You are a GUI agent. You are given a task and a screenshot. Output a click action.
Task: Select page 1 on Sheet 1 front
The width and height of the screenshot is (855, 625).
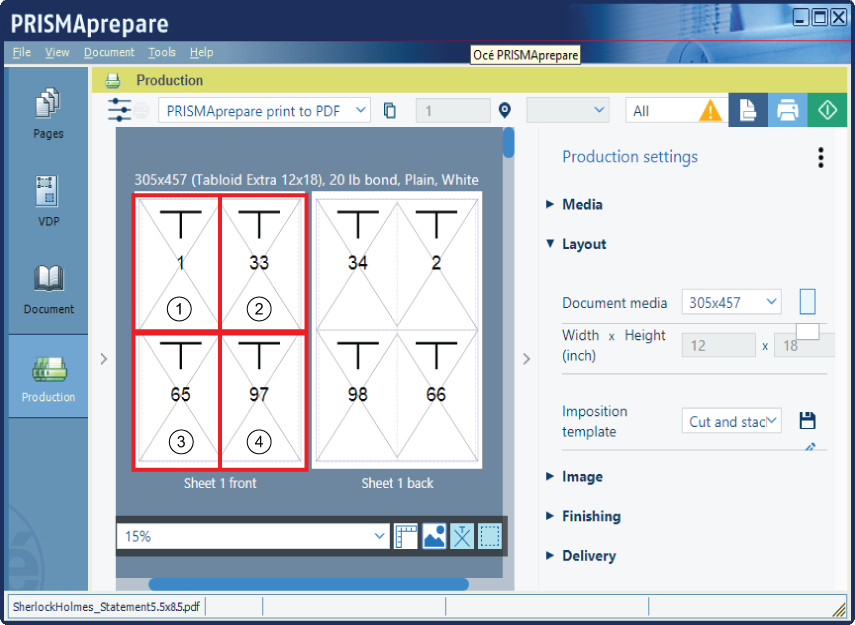tap(178, 263)
